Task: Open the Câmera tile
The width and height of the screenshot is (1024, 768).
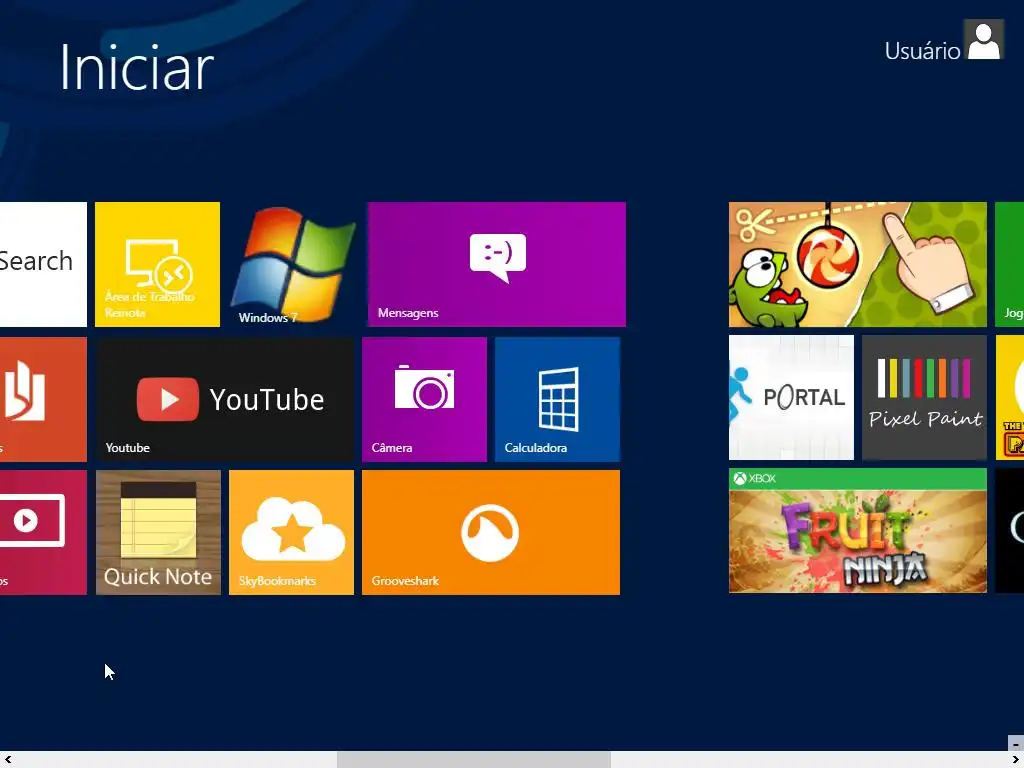Action: pyautogui.click(x=424, y=400)
